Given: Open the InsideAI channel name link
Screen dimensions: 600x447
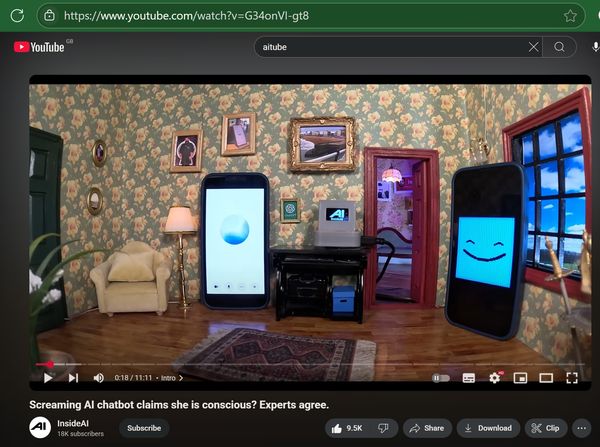Looking at the screenshot, I should tap(73, 423).
